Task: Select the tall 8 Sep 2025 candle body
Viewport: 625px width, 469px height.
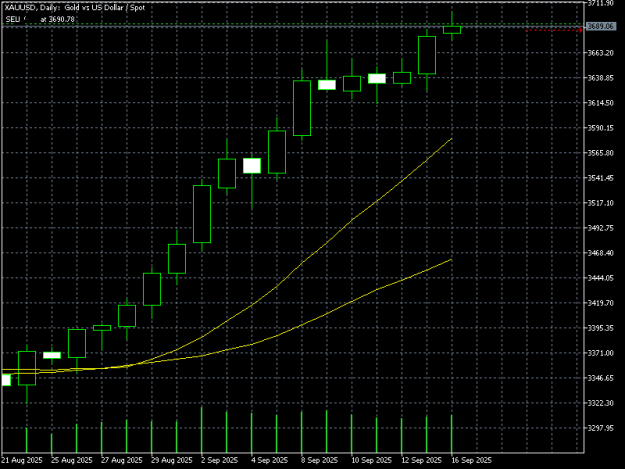Action: pos(302,108)
